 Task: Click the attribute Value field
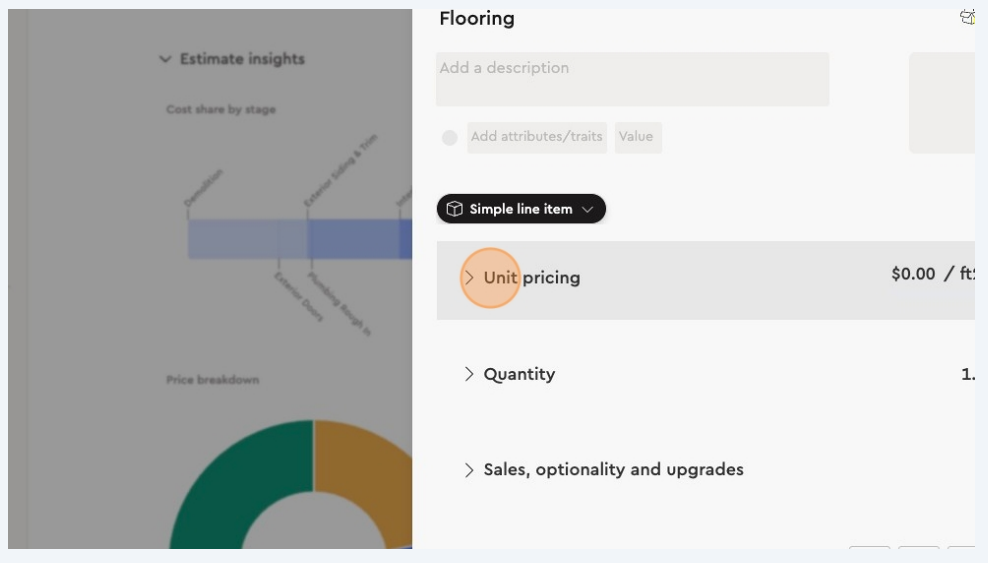tap(637, 137)
